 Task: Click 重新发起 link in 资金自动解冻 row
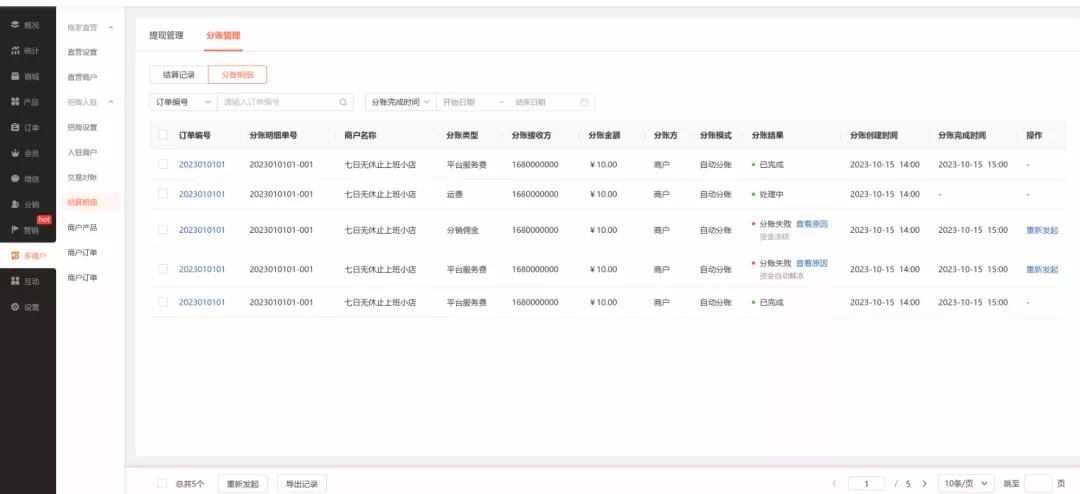[1041, 269]
